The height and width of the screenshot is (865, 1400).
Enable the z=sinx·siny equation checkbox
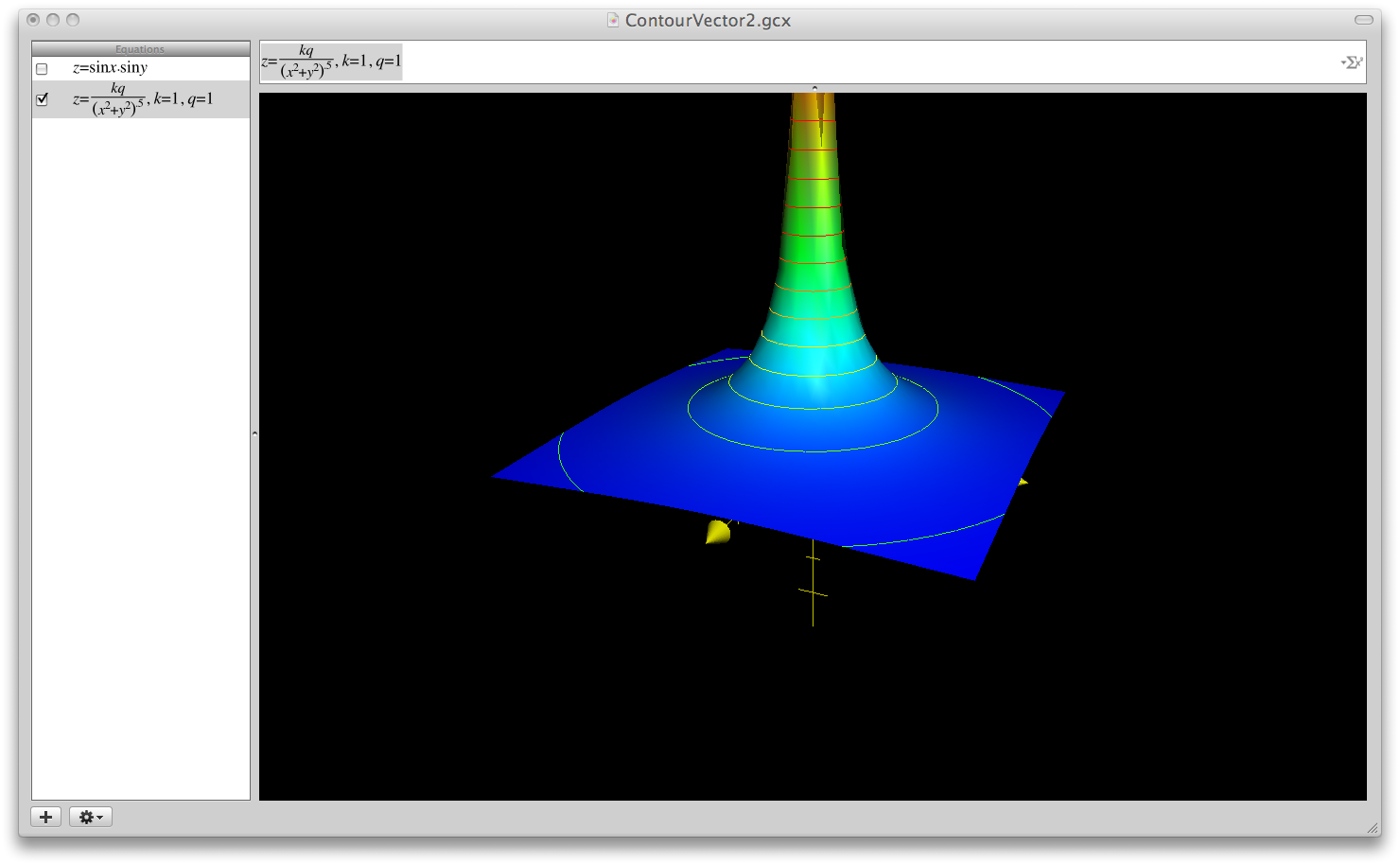[x=42, y=68]
